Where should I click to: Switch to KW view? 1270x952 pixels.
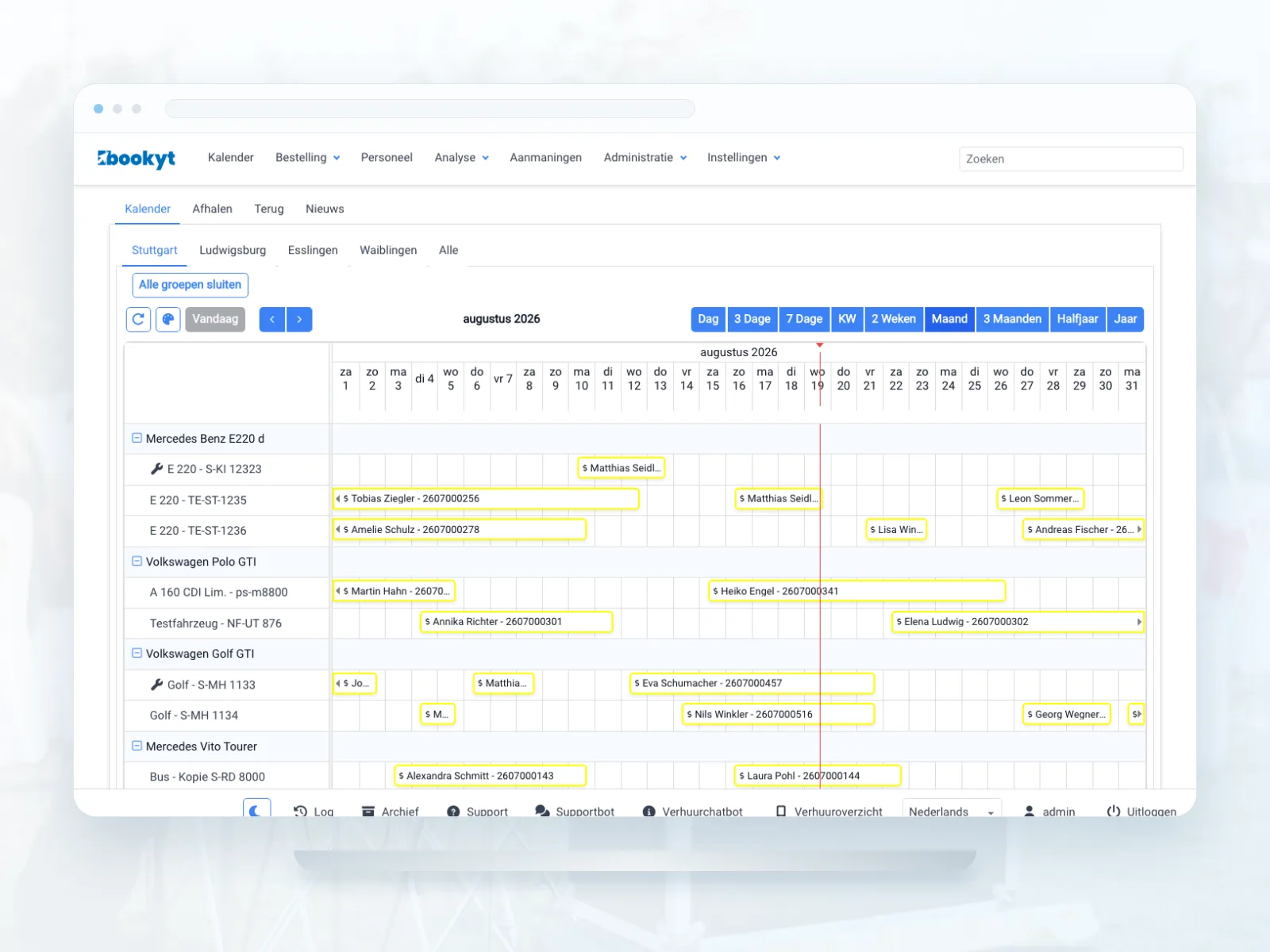point(847,319)
